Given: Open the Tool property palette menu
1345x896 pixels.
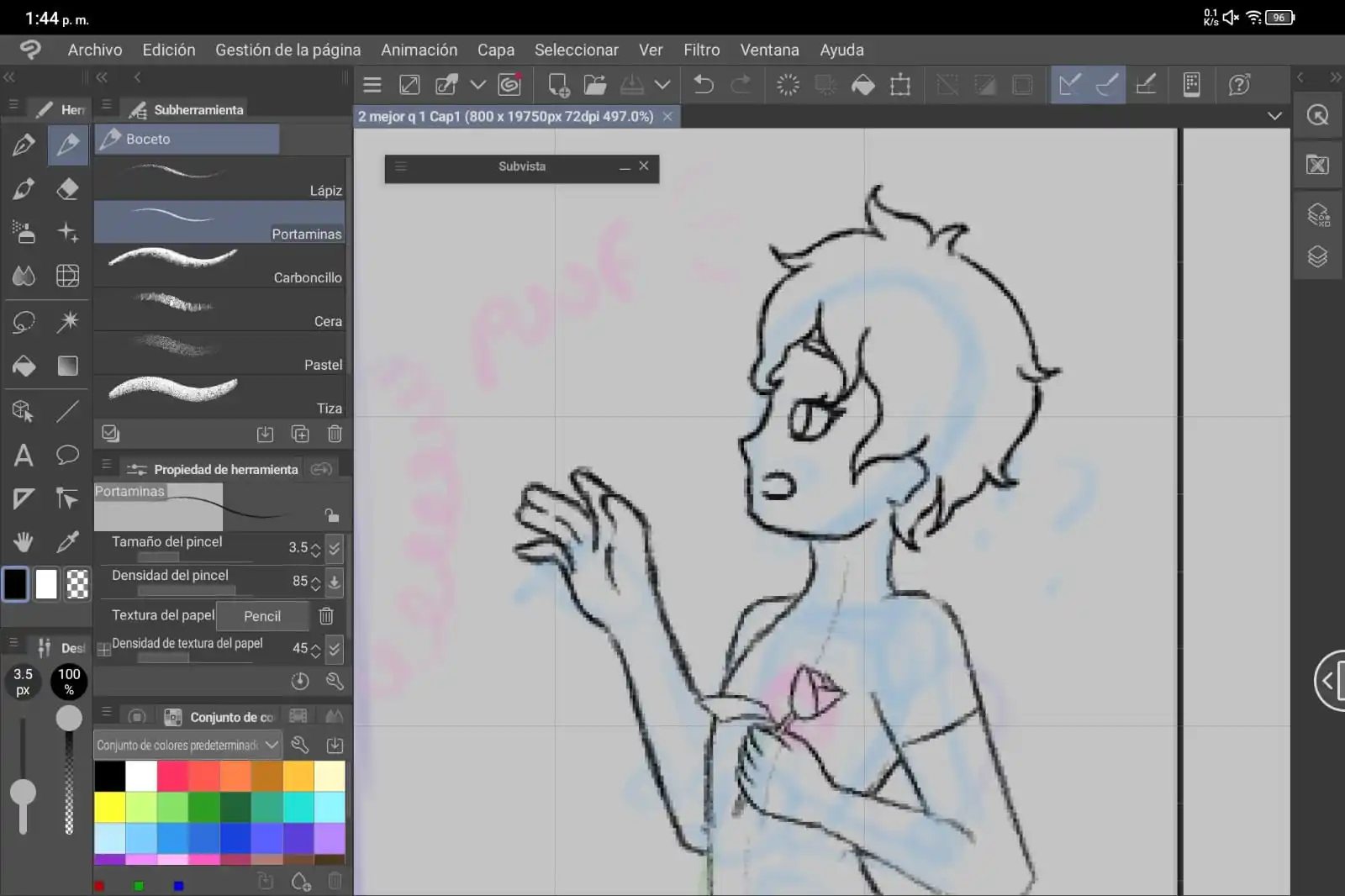Looking at the screenshot, I should point(107,464).
